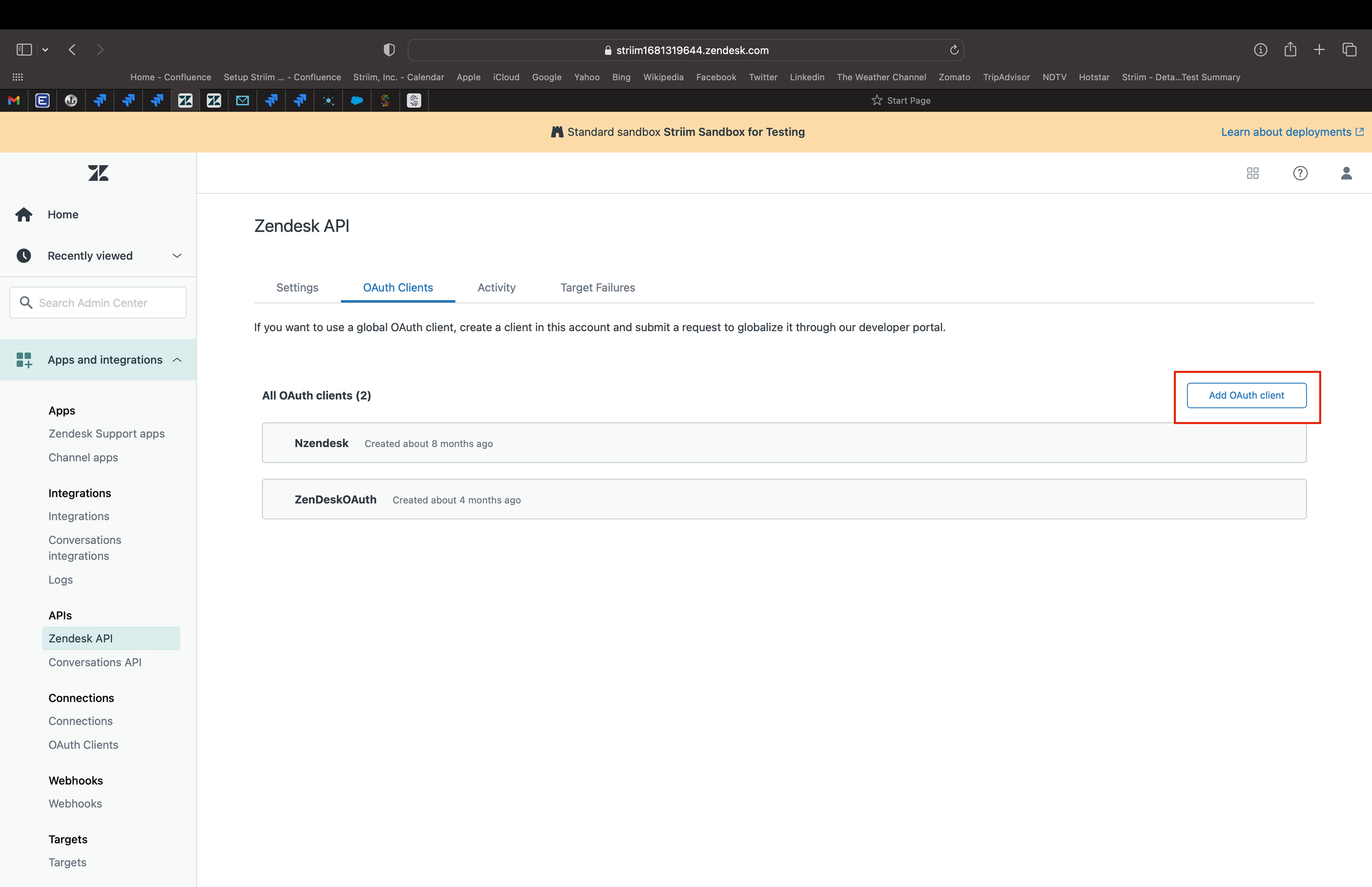Click the Salesforce cloud bookmark icon
The height and width of the screenshot is (887, 1372).
tap(357, 100)
